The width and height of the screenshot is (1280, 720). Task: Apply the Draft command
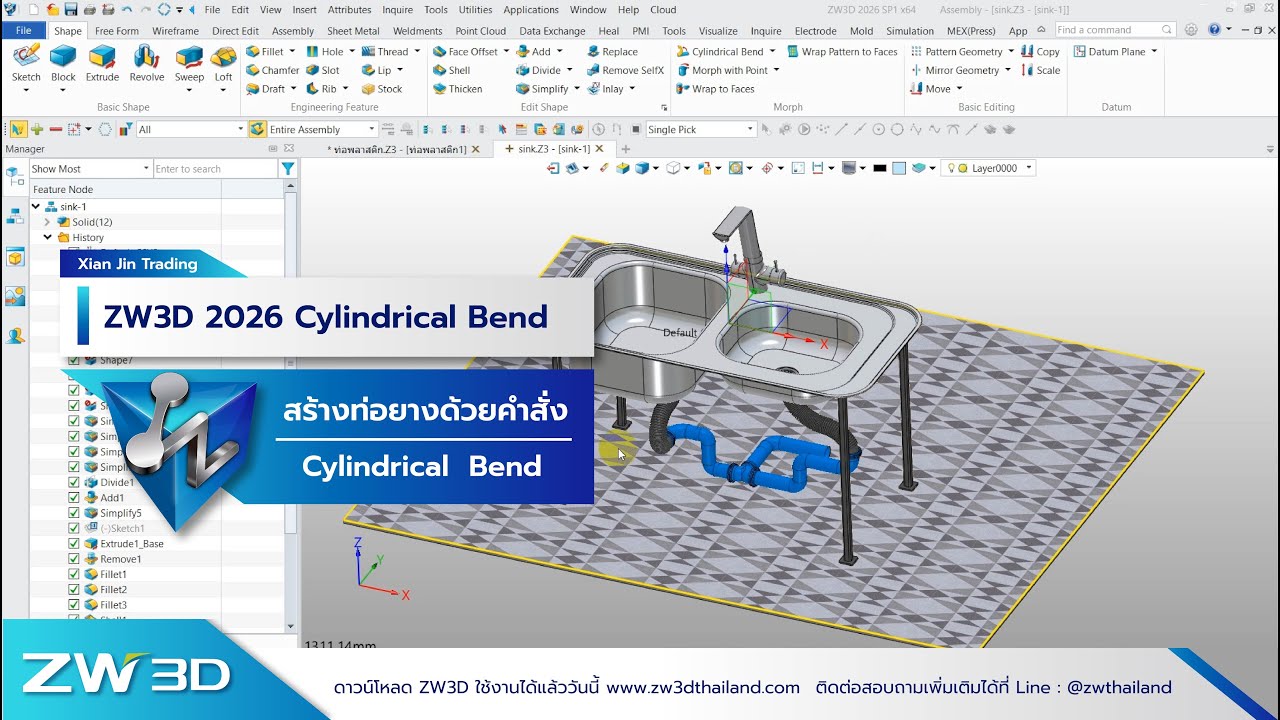click(x=266, y=89)
